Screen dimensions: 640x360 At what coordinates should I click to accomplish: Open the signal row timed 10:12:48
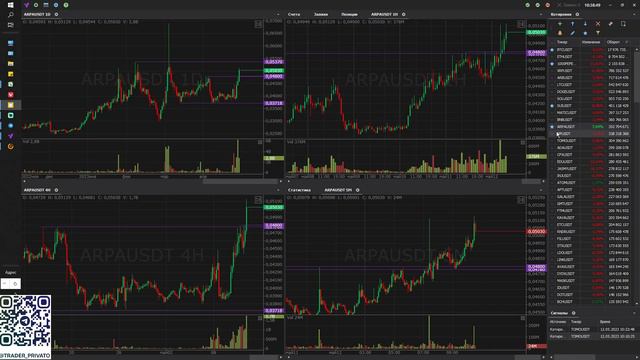coord(592,329)
